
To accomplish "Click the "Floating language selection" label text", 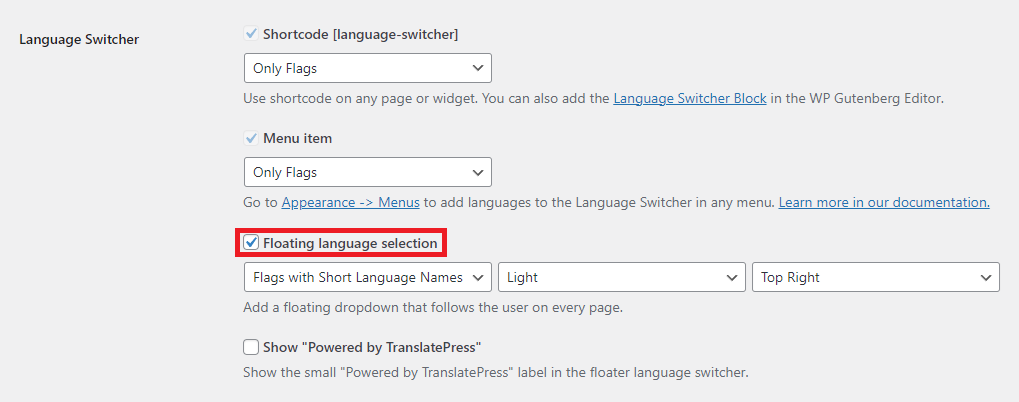I will tap(350, 243).
